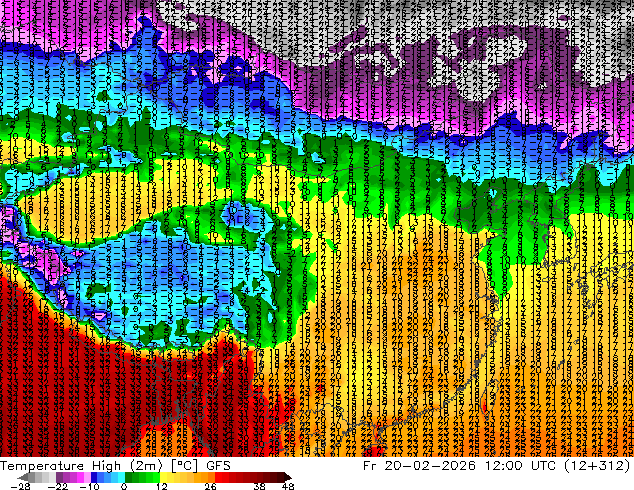Image resolution: width=634 pixels, height=490 pixels.
Task: Pick the bright red swatch above 26
Action: coord(218,477)
